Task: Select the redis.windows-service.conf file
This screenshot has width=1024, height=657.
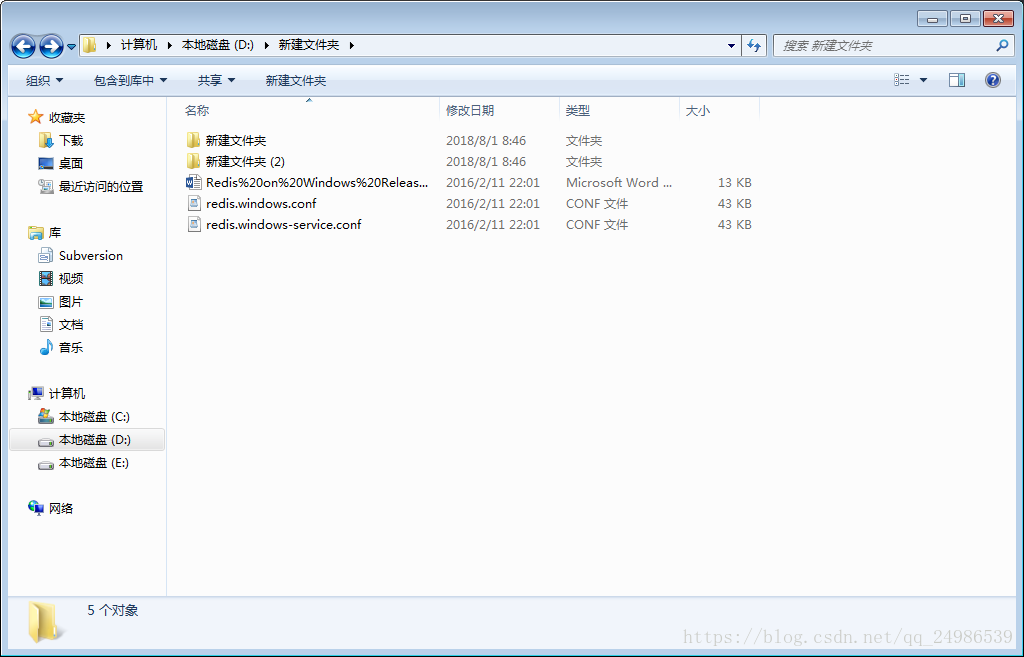Action: pyautogui.click(x=283, y=224)
